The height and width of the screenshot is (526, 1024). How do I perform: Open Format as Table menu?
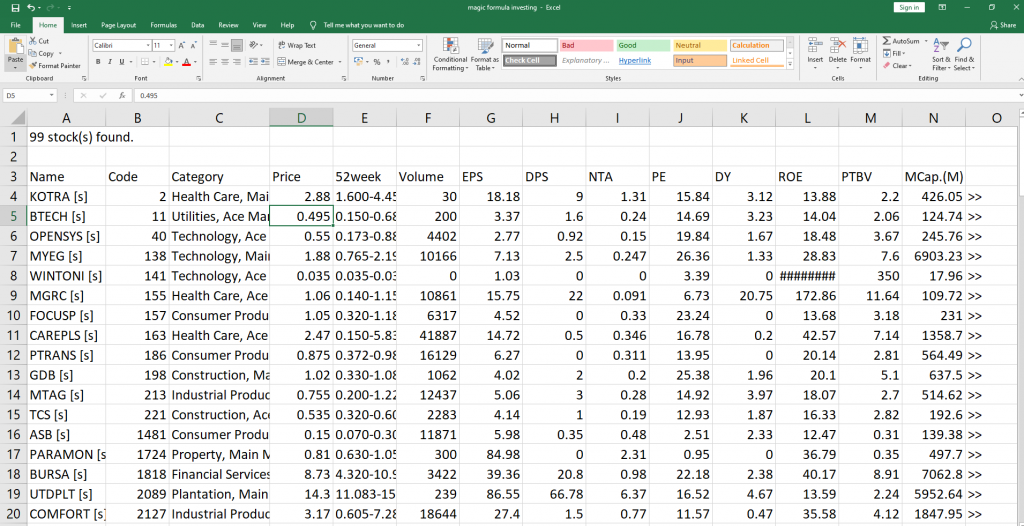coord(485,55)
